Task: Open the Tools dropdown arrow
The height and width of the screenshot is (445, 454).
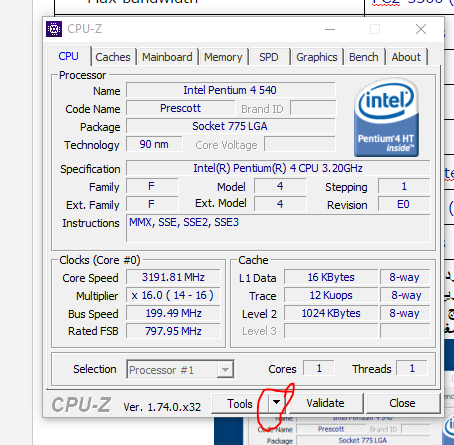Action: pos(276,403)
